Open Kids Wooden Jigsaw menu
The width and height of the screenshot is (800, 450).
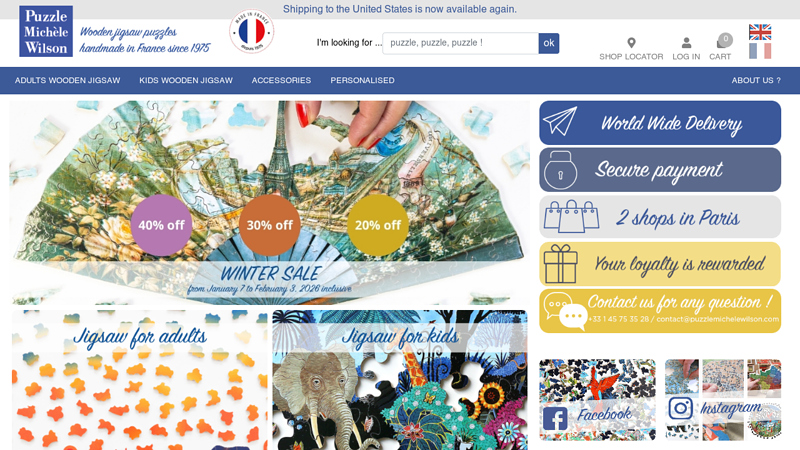[186, 81]
